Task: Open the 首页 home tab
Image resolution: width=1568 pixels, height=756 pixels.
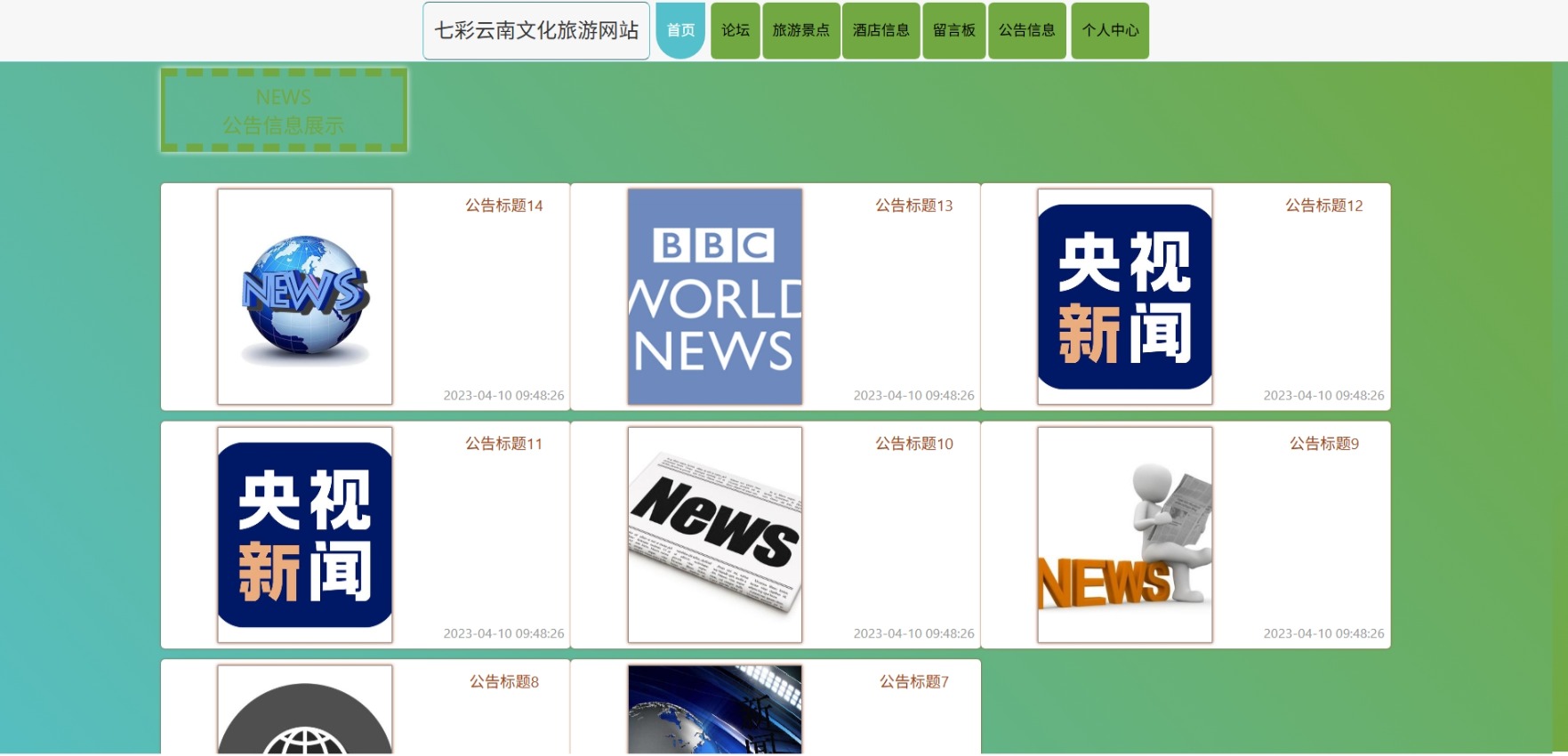Action: point(680,30)
